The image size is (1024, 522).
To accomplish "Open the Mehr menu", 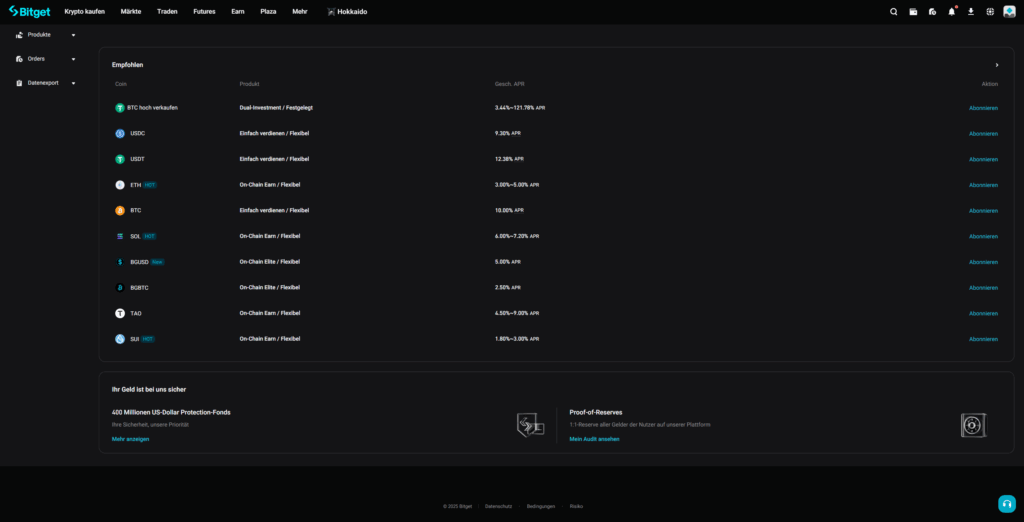I will pyautogui.click(x=300, y=12).
